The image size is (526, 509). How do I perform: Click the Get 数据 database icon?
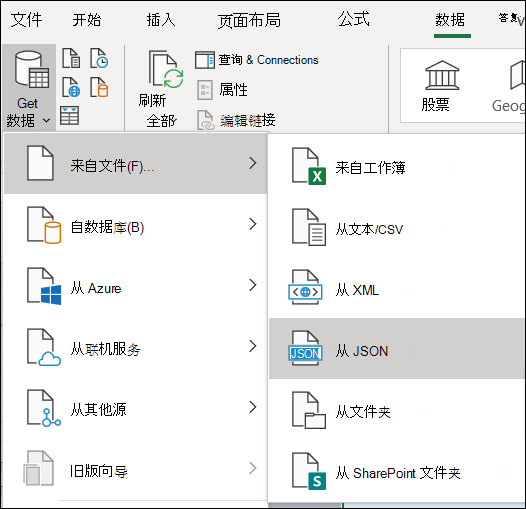32,70
